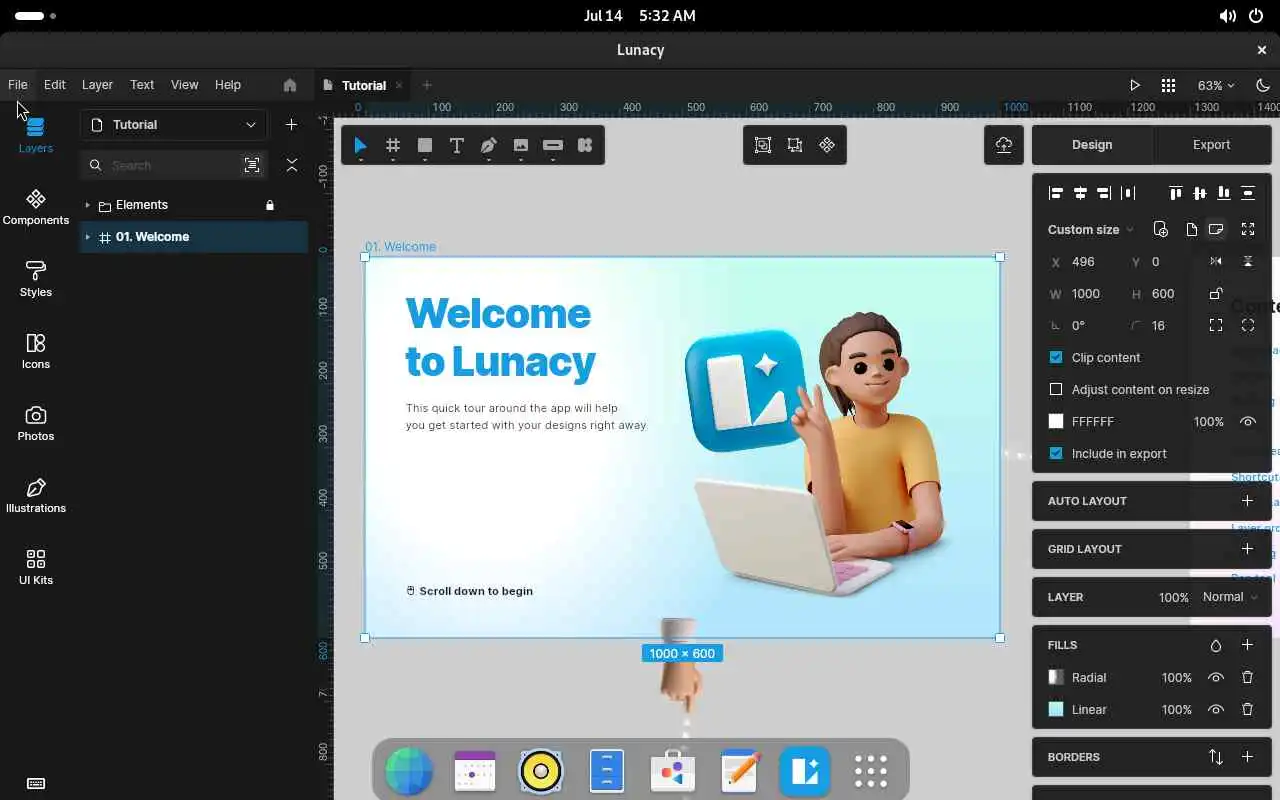This screenshot has height=800, width=1280.
Task: Toggle the lock on Elements layer
Action: coord(270,205)
